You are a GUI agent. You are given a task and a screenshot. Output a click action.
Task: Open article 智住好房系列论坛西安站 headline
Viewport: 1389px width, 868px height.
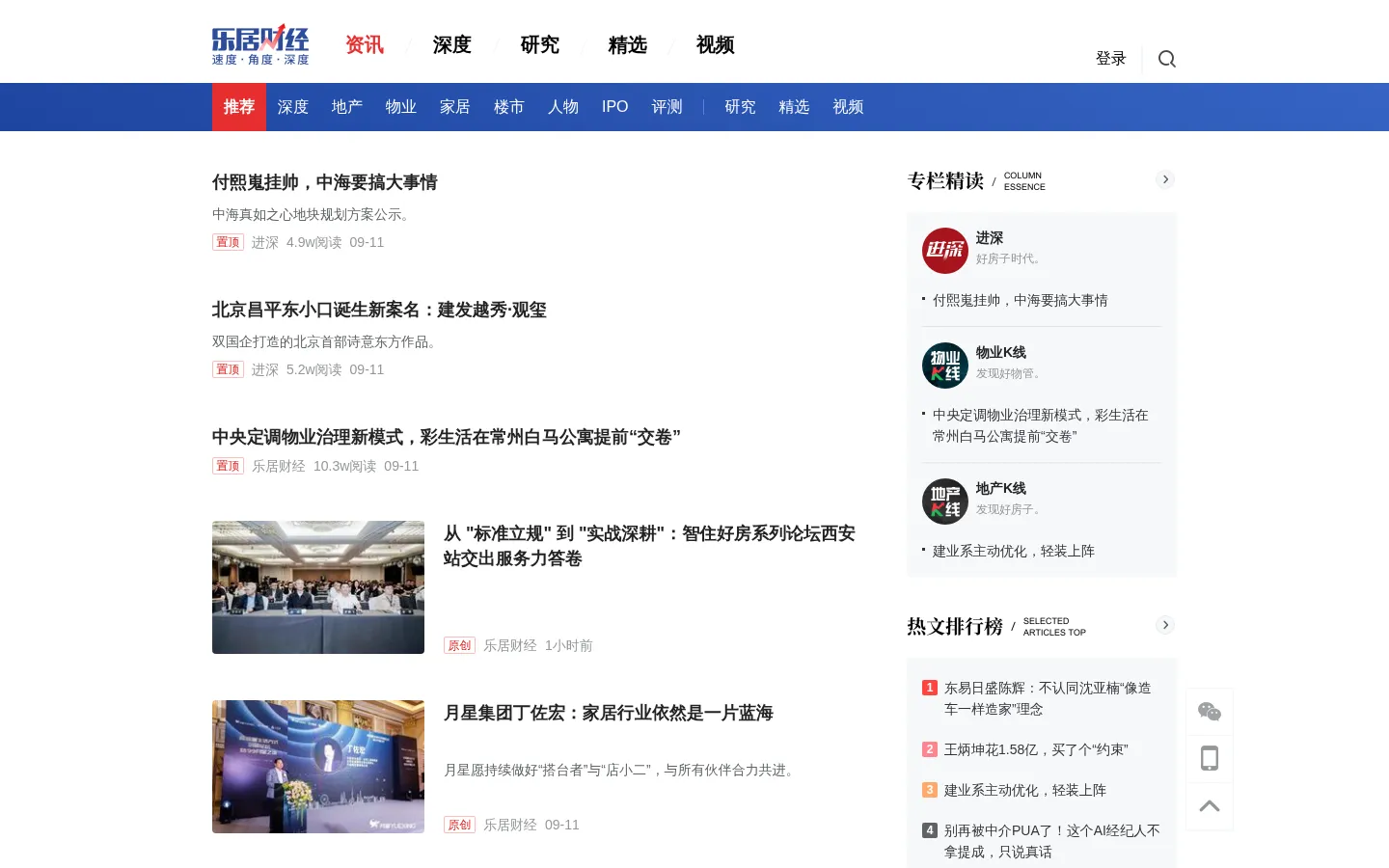(x=649, y=546)
